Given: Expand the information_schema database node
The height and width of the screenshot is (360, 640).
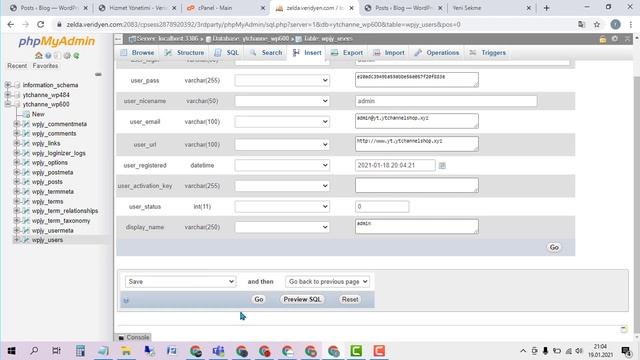Looking at the screenshot, I should tap(8, 85).
